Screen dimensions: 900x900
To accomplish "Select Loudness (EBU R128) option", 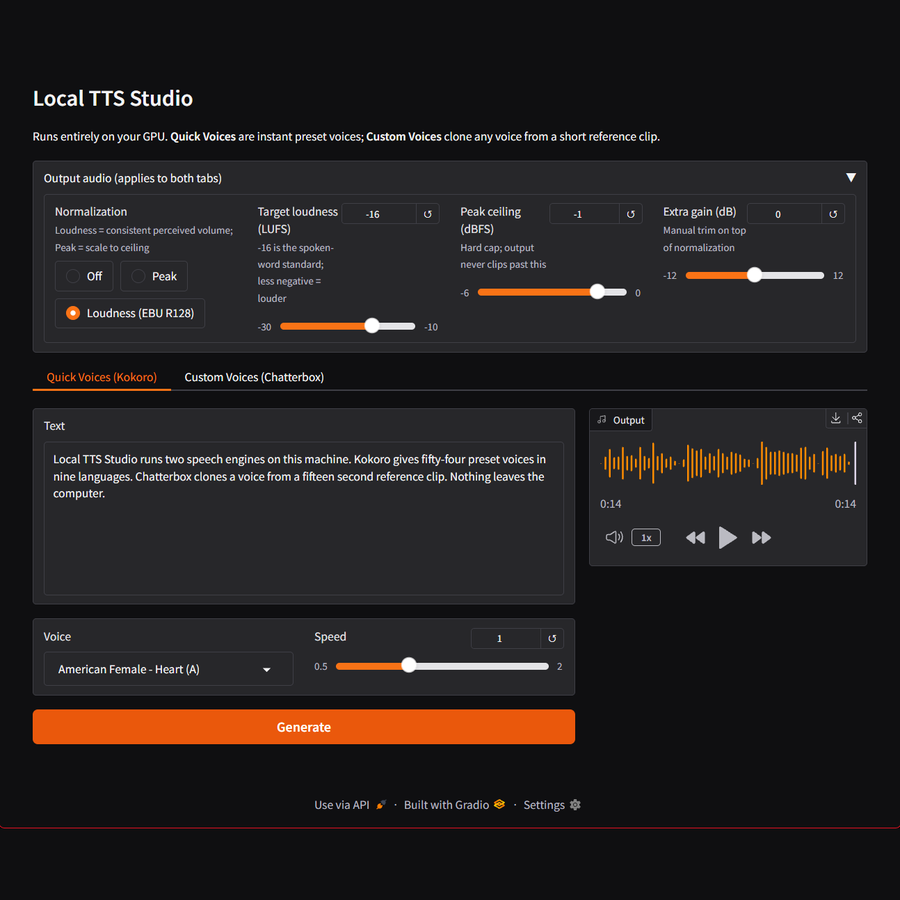I will (130, 313).
